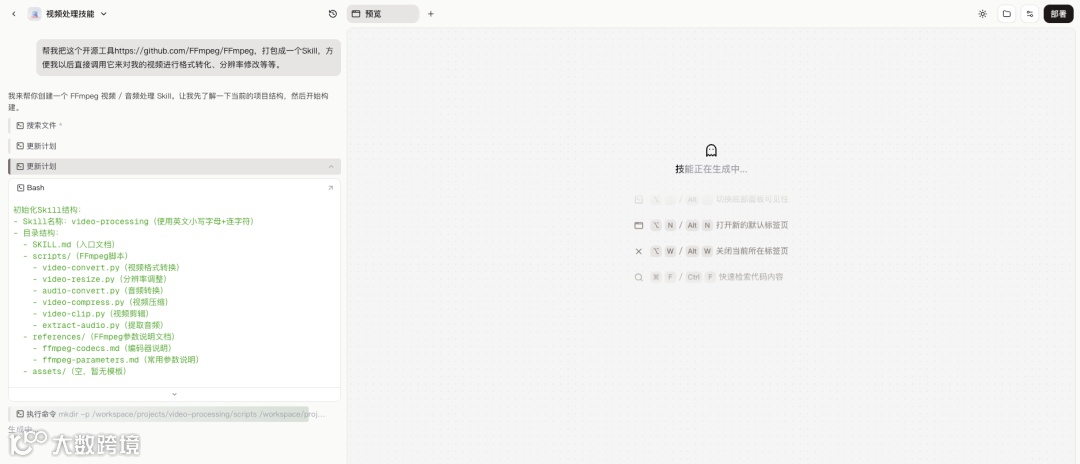Click the GitHub FFmpeg URL in message
The image size is (1080, 464).
185,51
